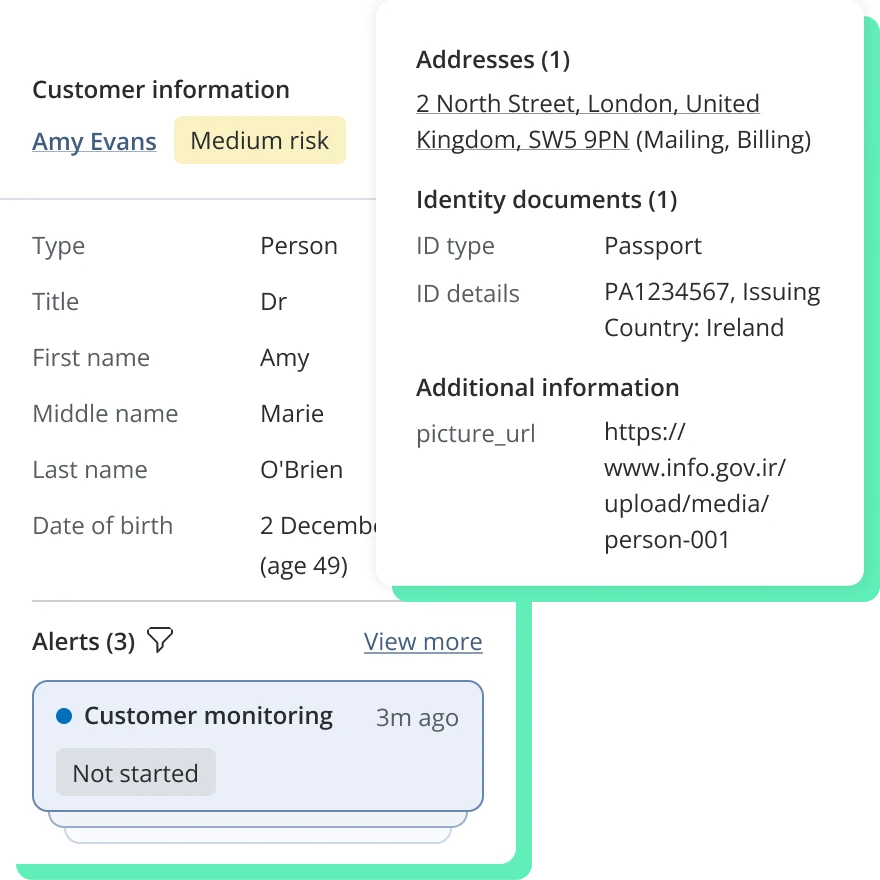Click the O'Brien last name value
Viewport: 880px width, 880px height.
(x=301, y=470)
